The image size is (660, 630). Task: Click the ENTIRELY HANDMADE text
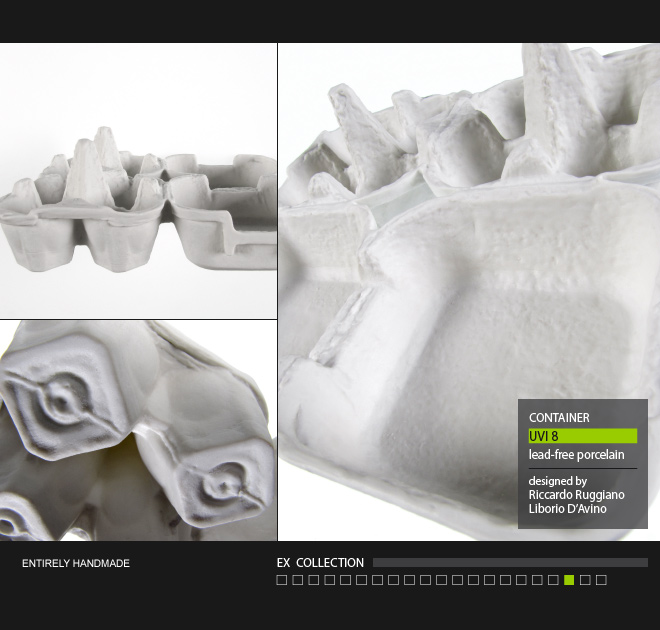click(76, 564)
